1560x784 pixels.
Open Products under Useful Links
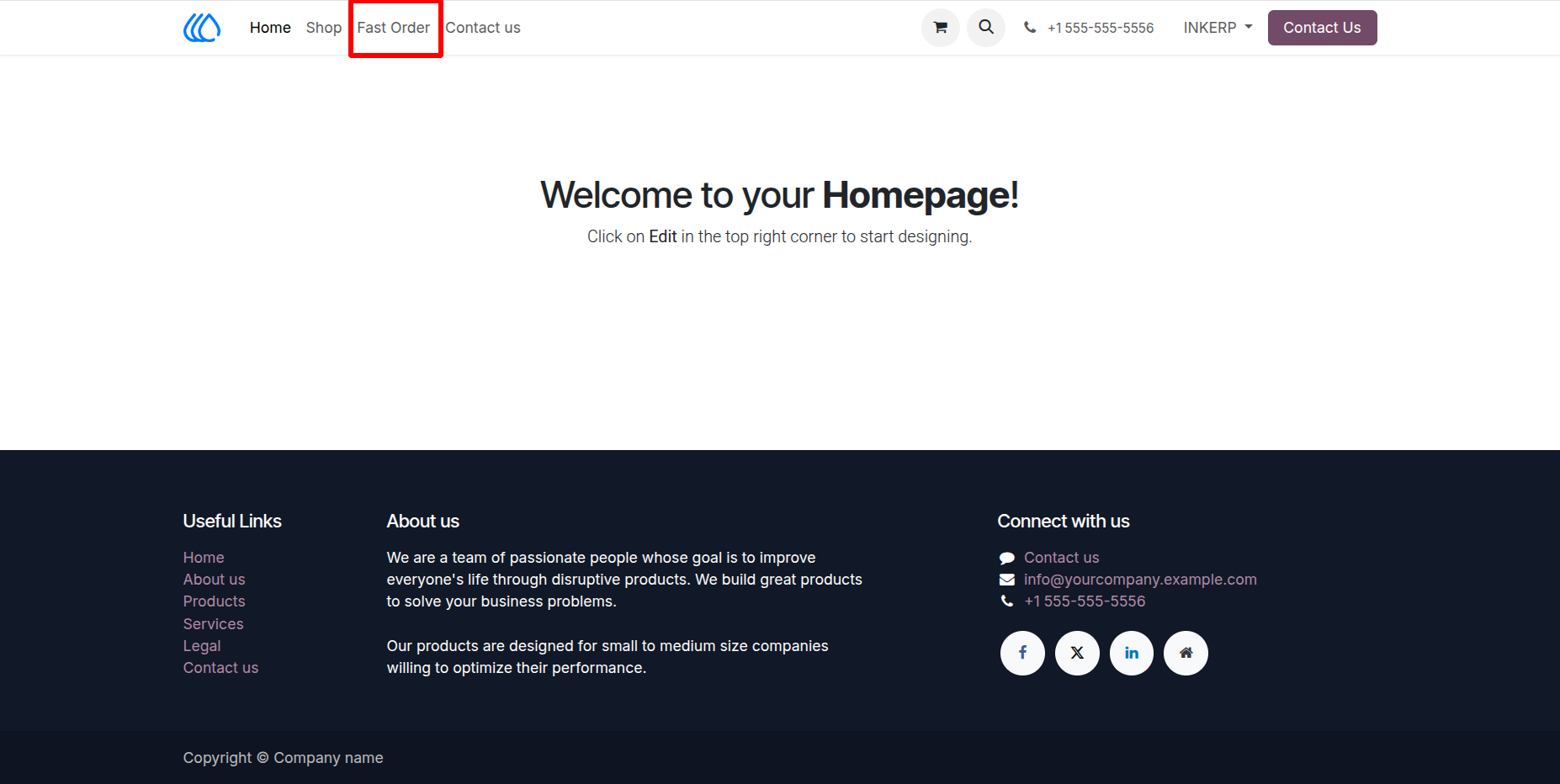(x=215, y=601)
